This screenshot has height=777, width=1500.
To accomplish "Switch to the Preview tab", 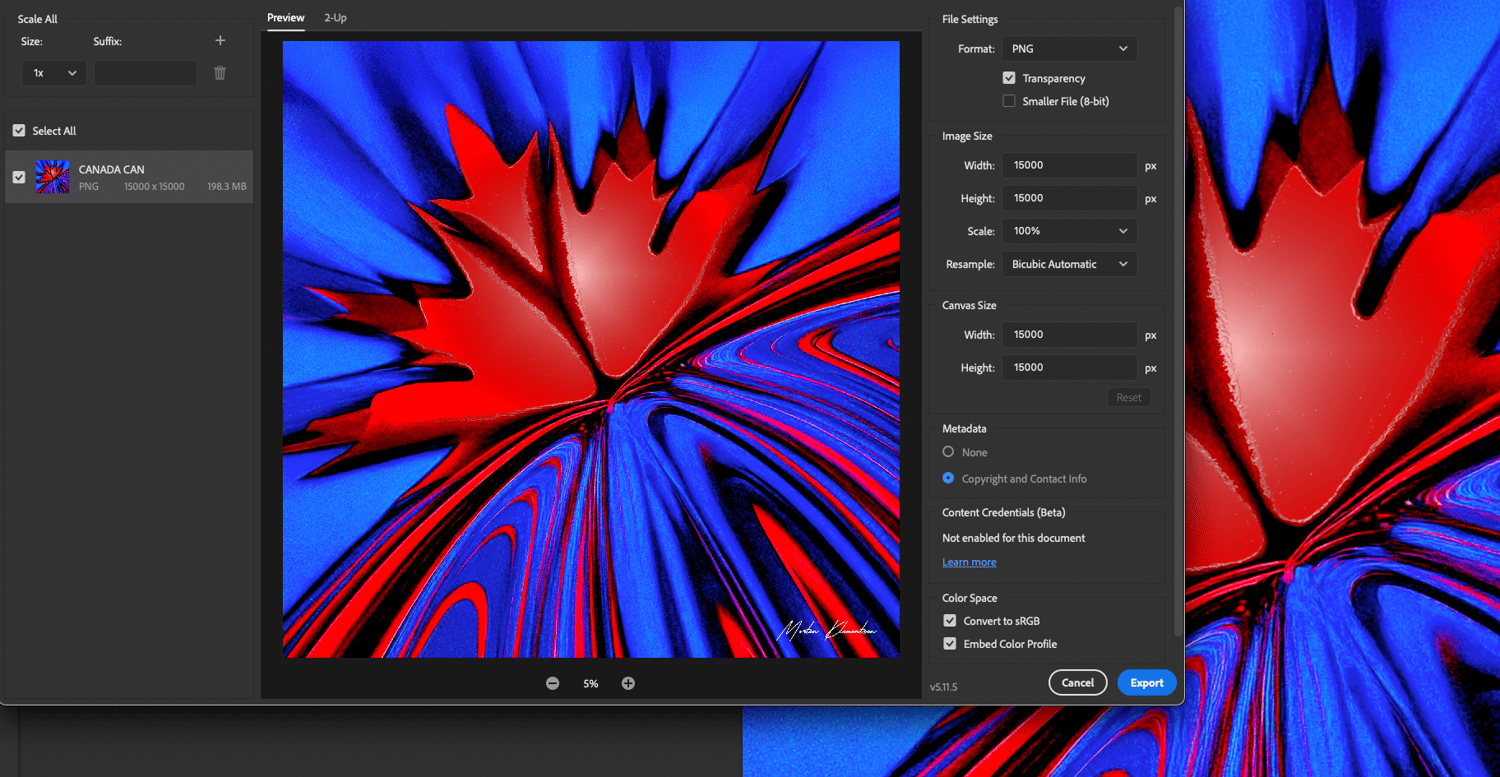I will coord(286,18).
